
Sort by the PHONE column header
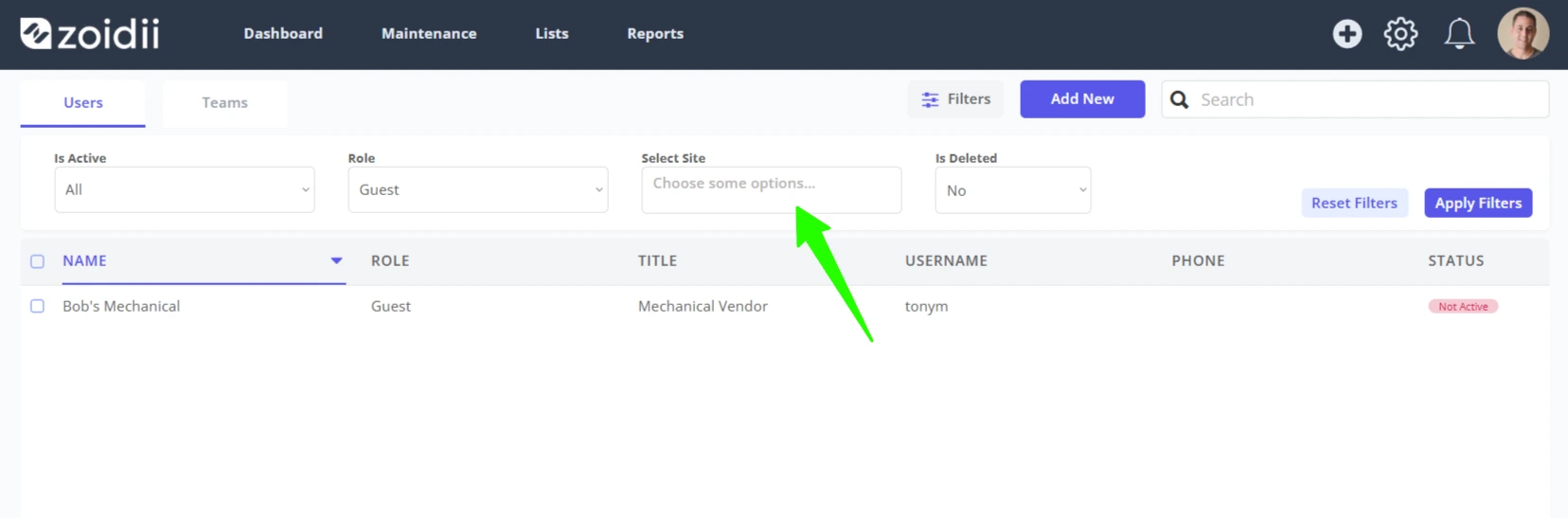tap(1198, 260)
